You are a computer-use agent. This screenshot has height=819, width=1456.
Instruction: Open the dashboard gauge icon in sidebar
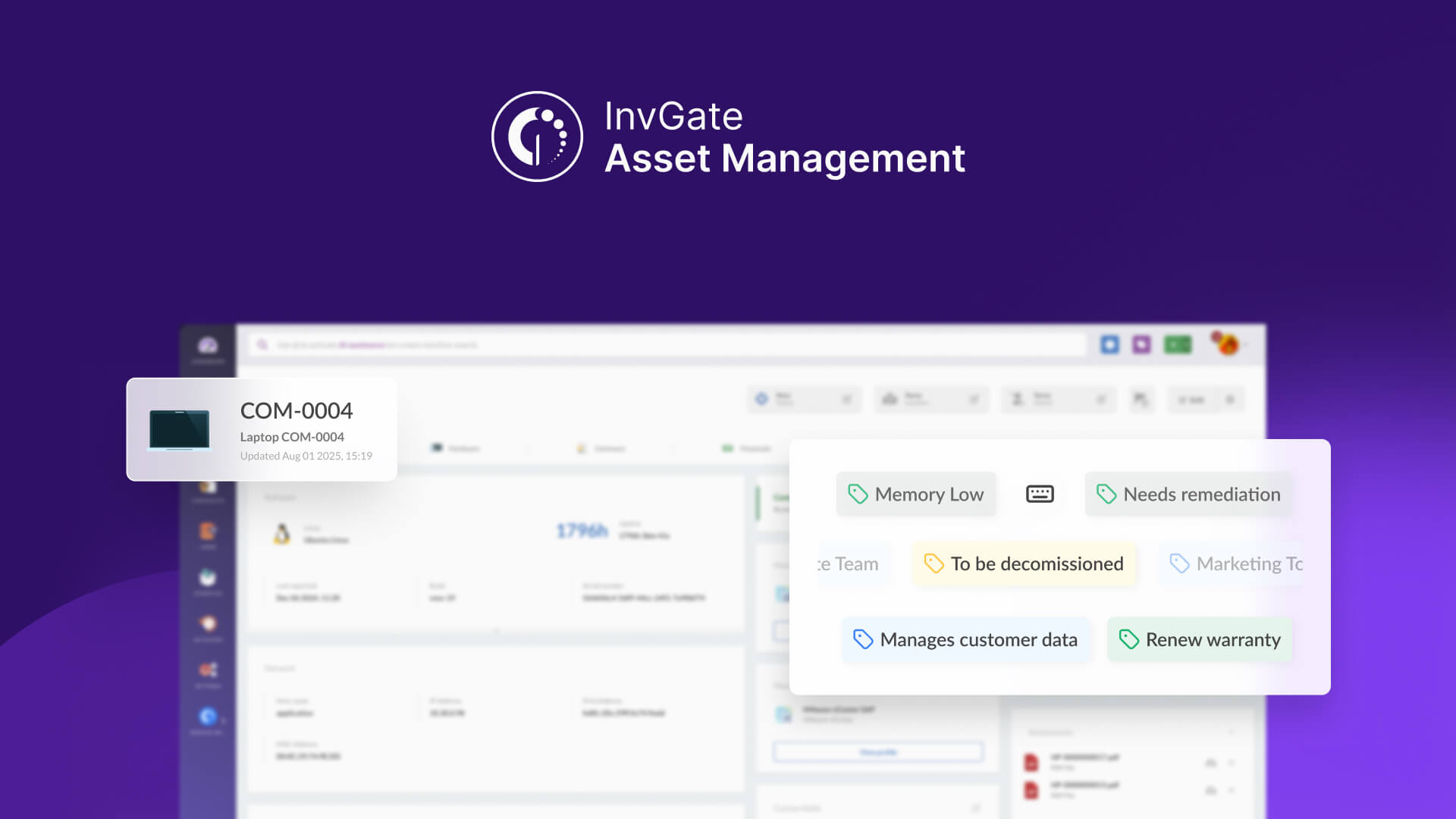tap(208, 346)
